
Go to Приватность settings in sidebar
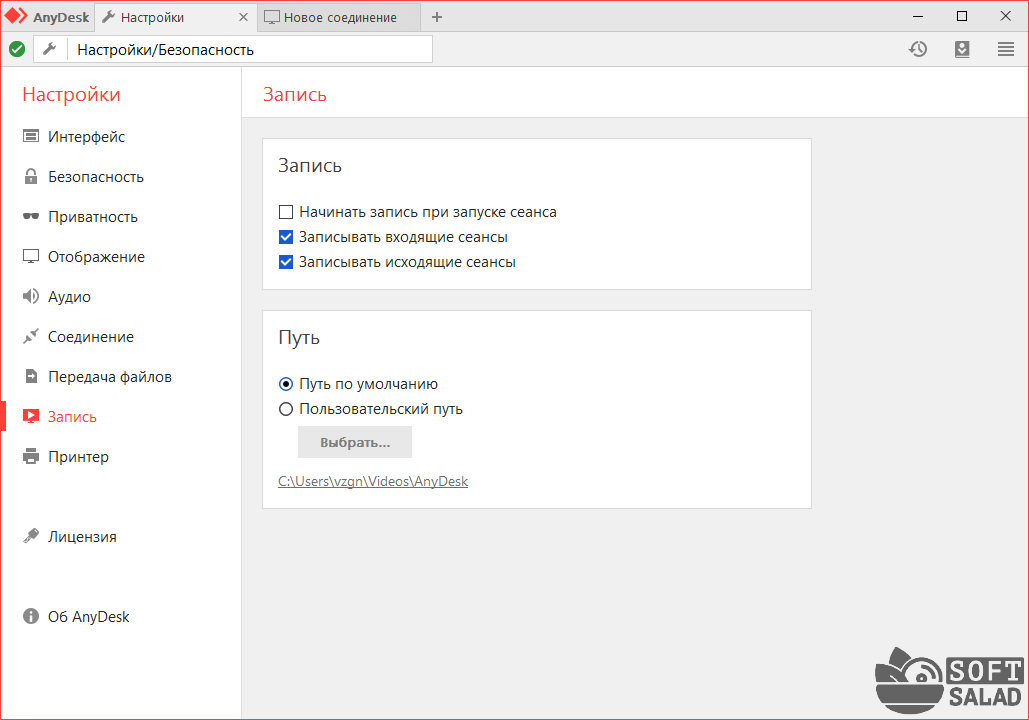coord(92,217)
